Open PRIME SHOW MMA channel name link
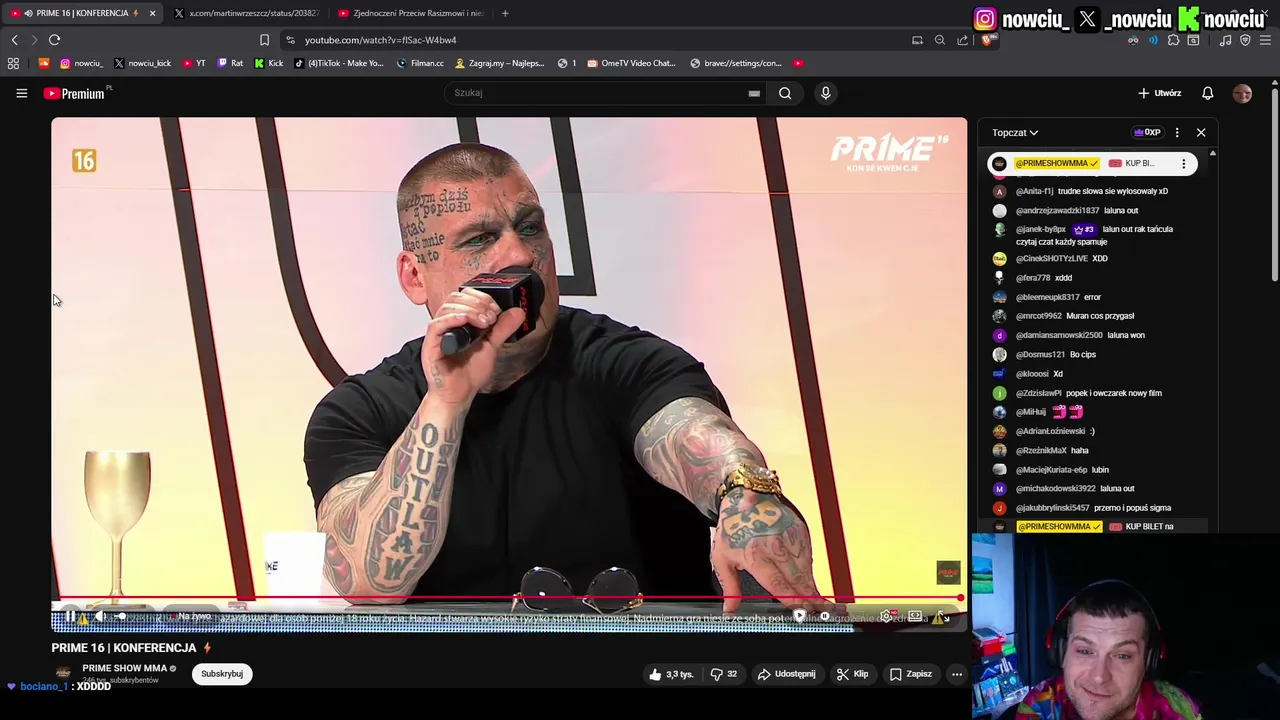Viewport: 1280px width, 720px height. point(124,668)
